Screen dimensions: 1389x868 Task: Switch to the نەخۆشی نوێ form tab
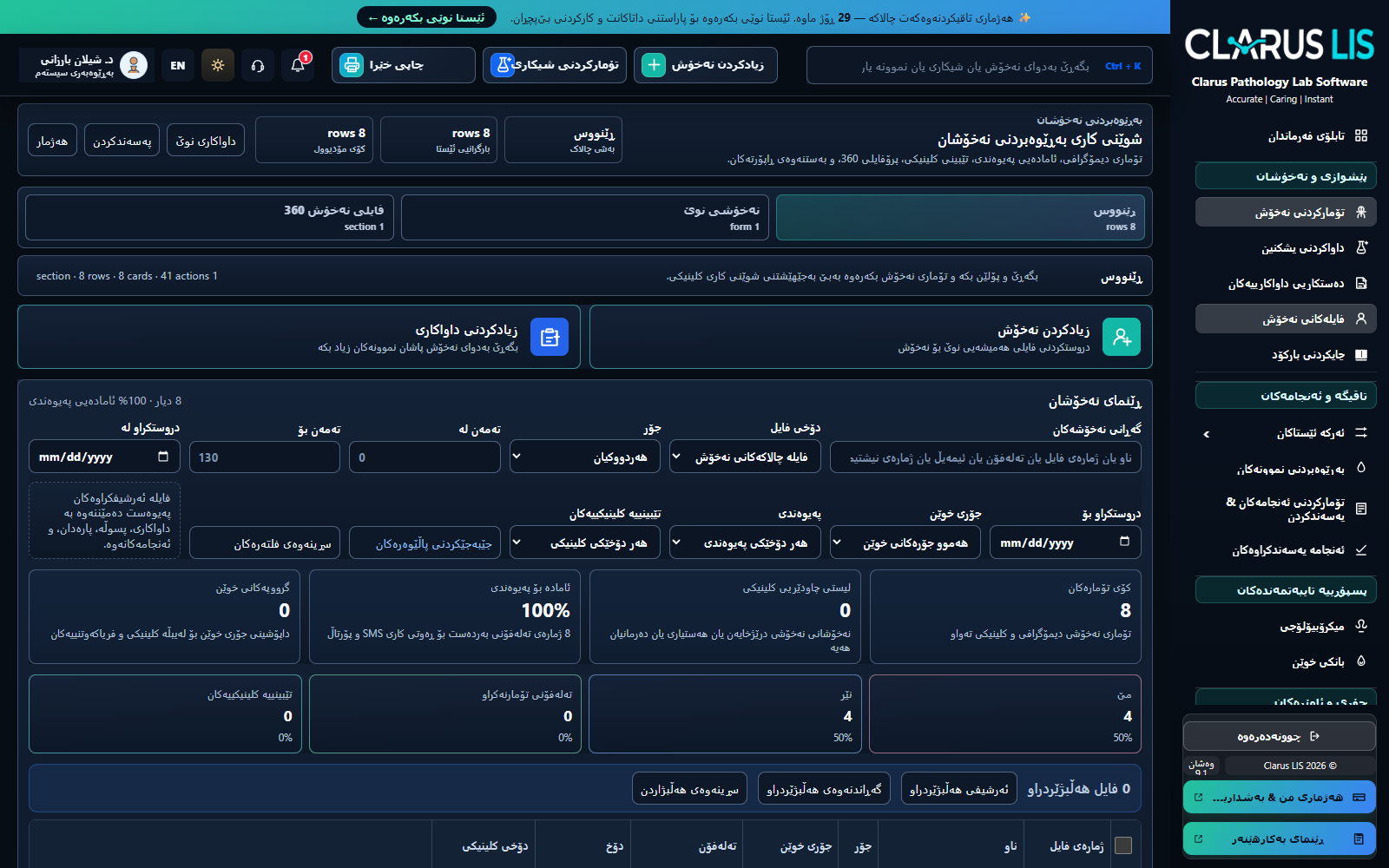585,217
